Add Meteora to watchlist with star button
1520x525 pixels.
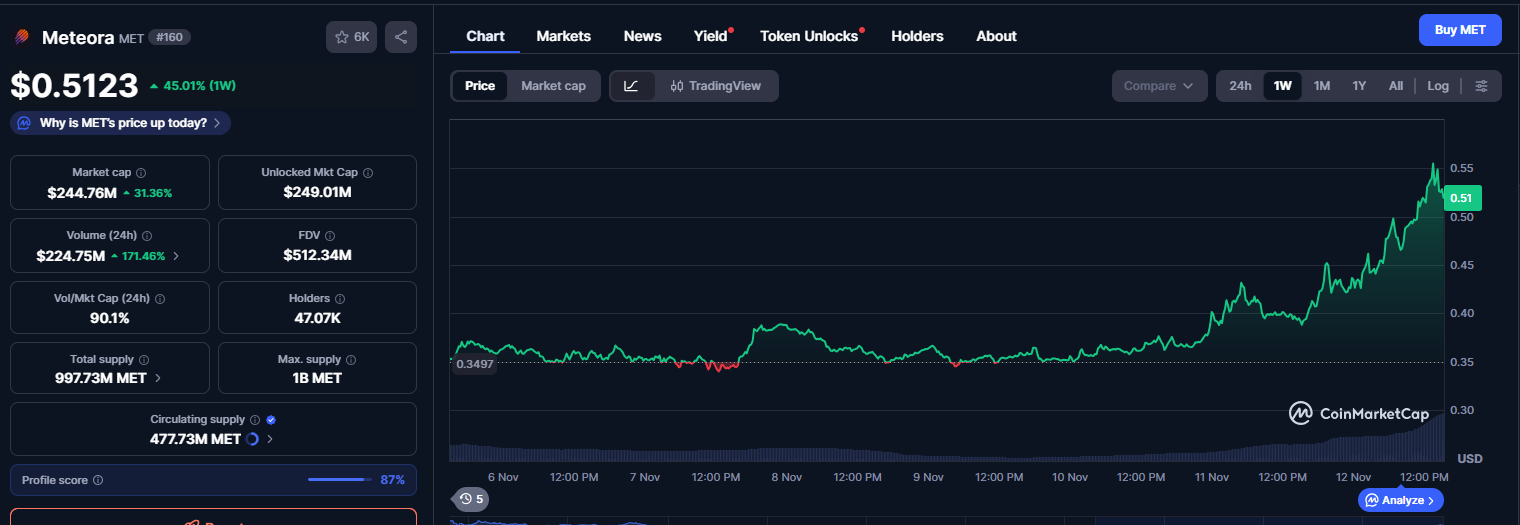click(351, 37)
